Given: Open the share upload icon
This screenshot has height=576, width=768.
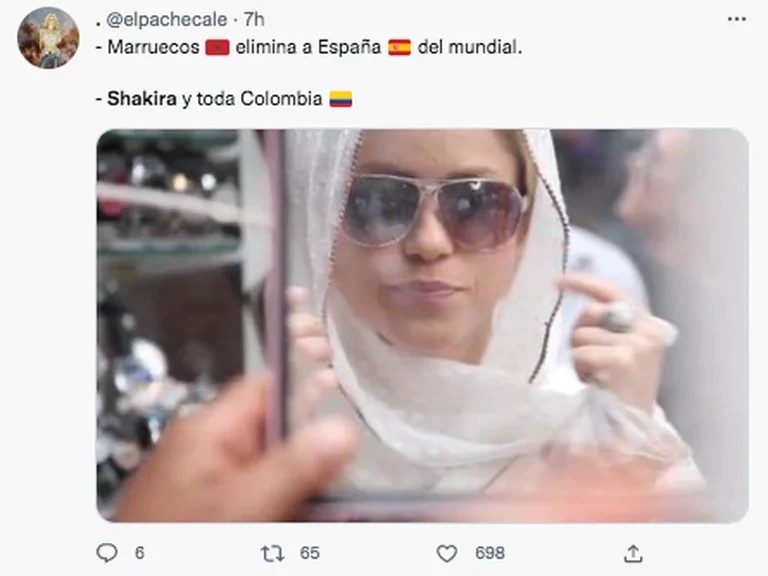Looking at the screenshot, I should click(633, 553).
